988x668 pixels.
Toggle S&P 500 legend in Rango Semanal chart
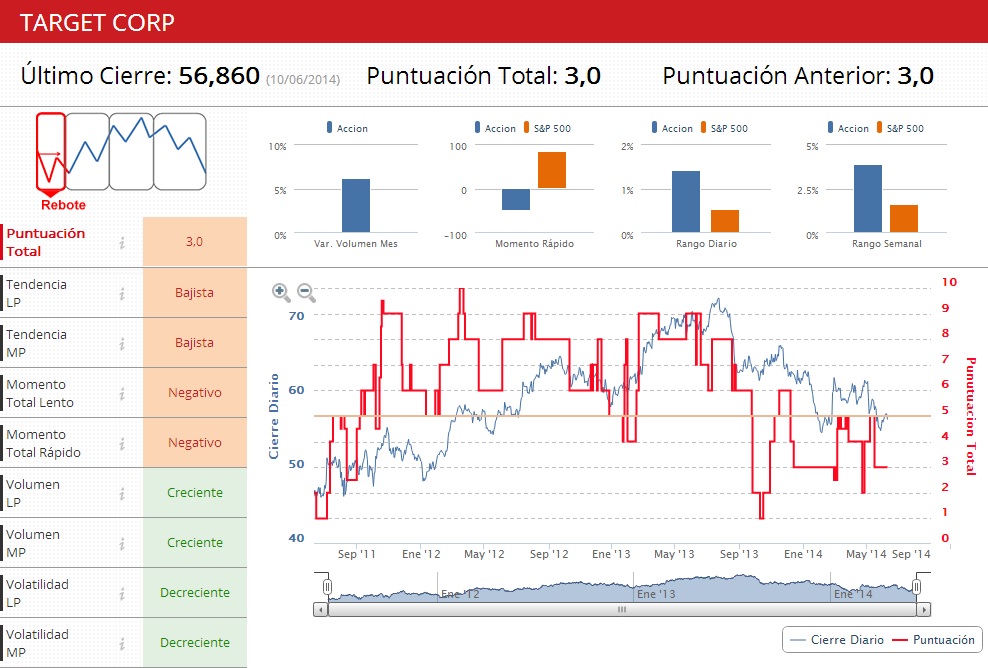900,128
